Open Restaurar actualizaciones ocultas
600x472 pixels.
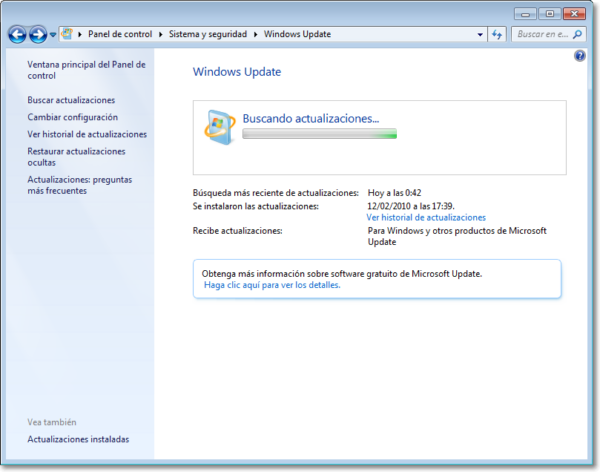point(76,157)
